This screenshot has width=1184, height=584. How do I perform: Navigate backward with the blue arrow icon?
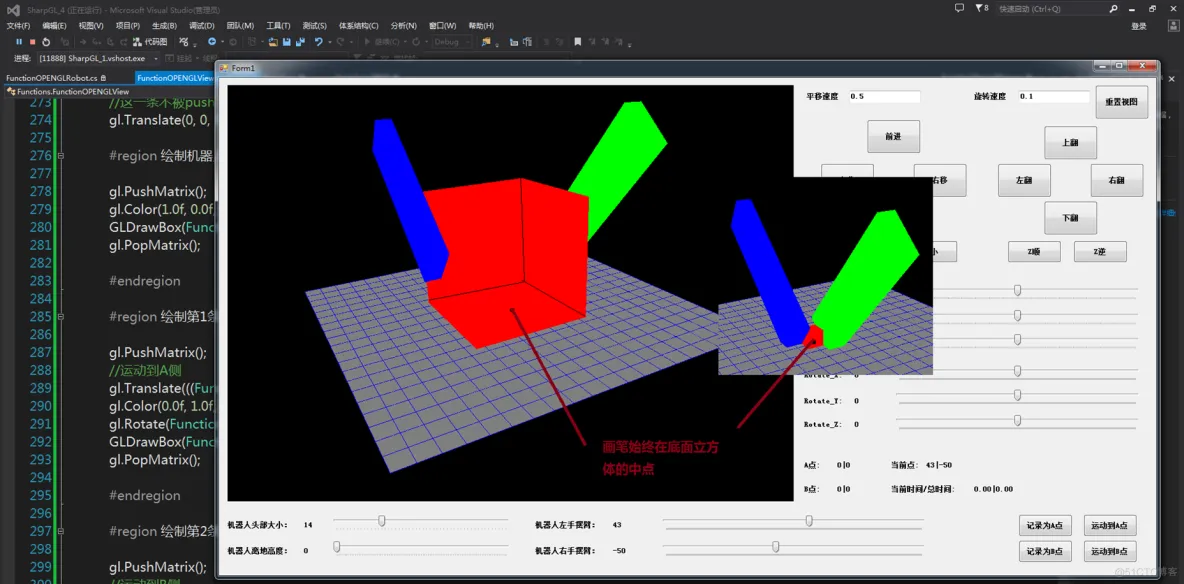click(x=212, y=42)
